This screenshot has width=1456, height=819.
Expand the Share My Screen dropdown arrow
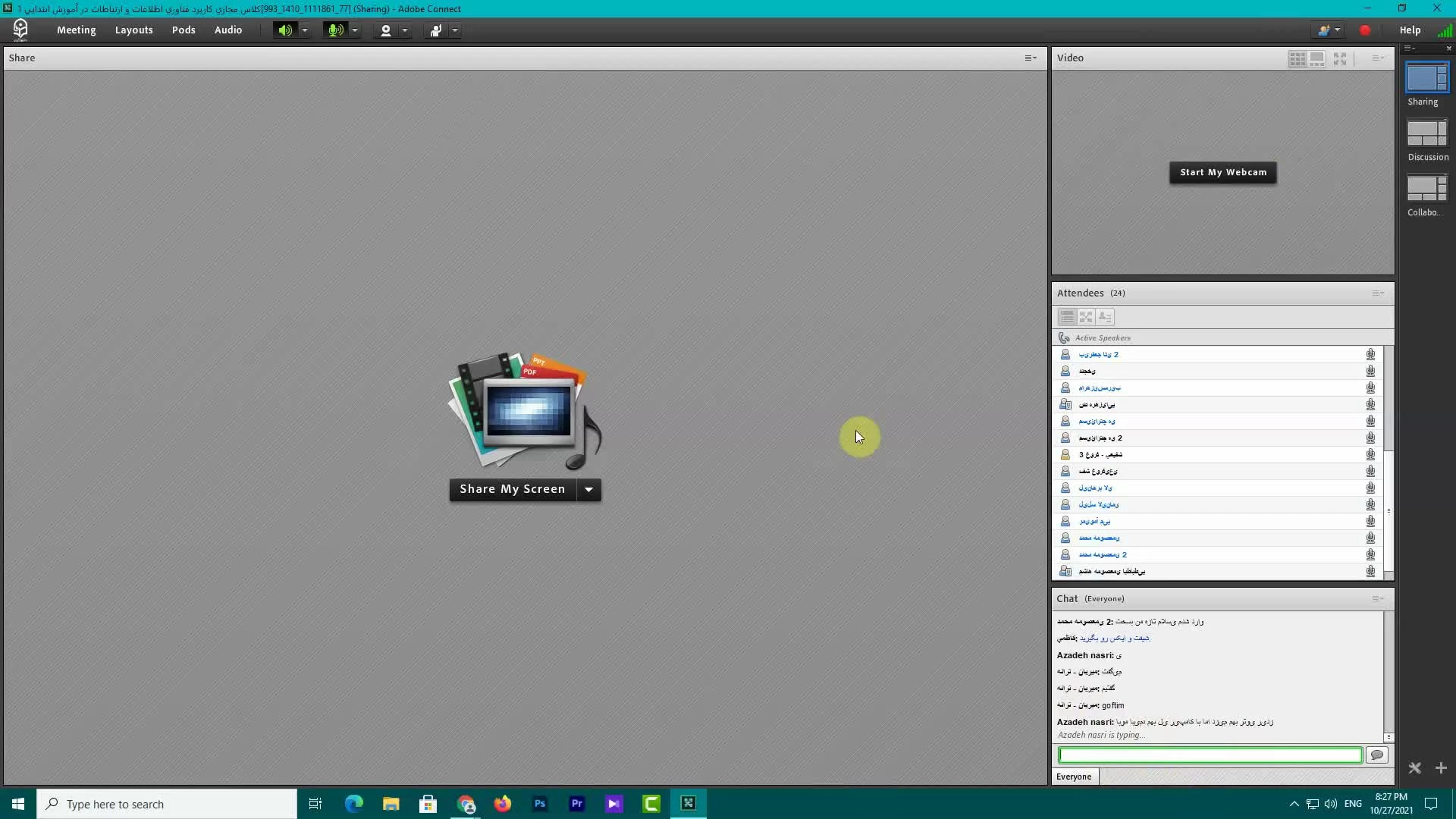[588, 489]
